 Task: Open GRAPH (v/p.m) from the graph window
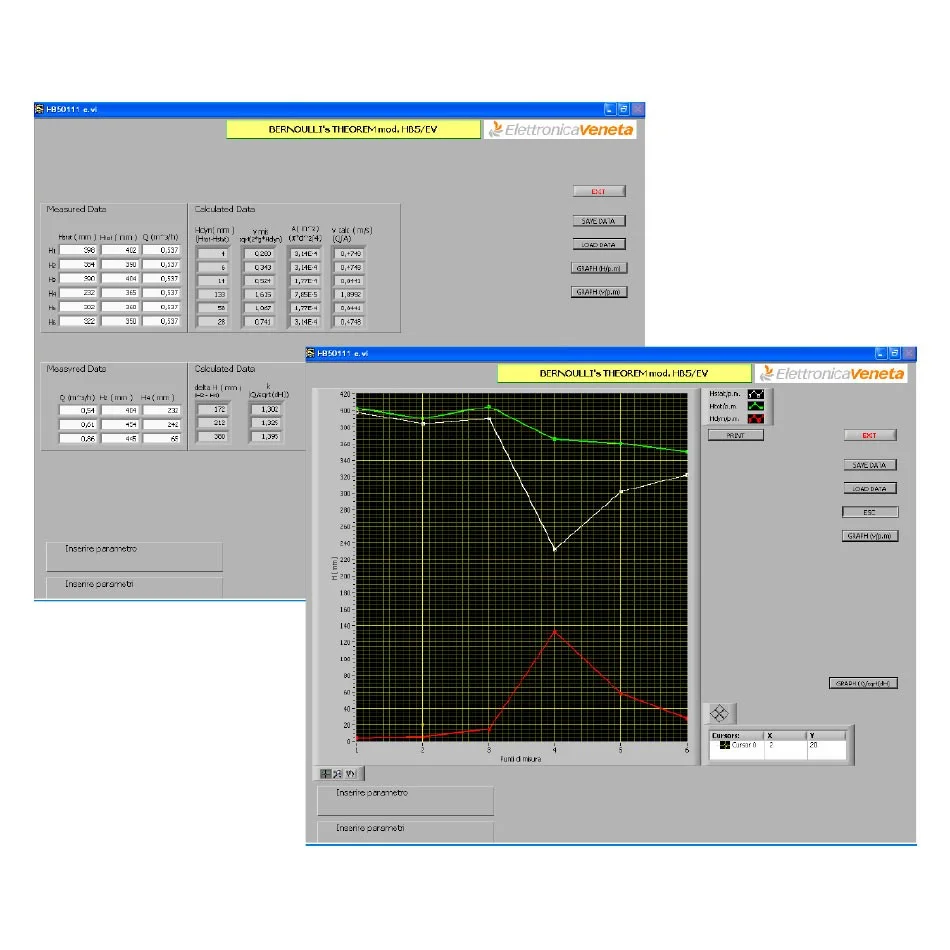[870, 536]
